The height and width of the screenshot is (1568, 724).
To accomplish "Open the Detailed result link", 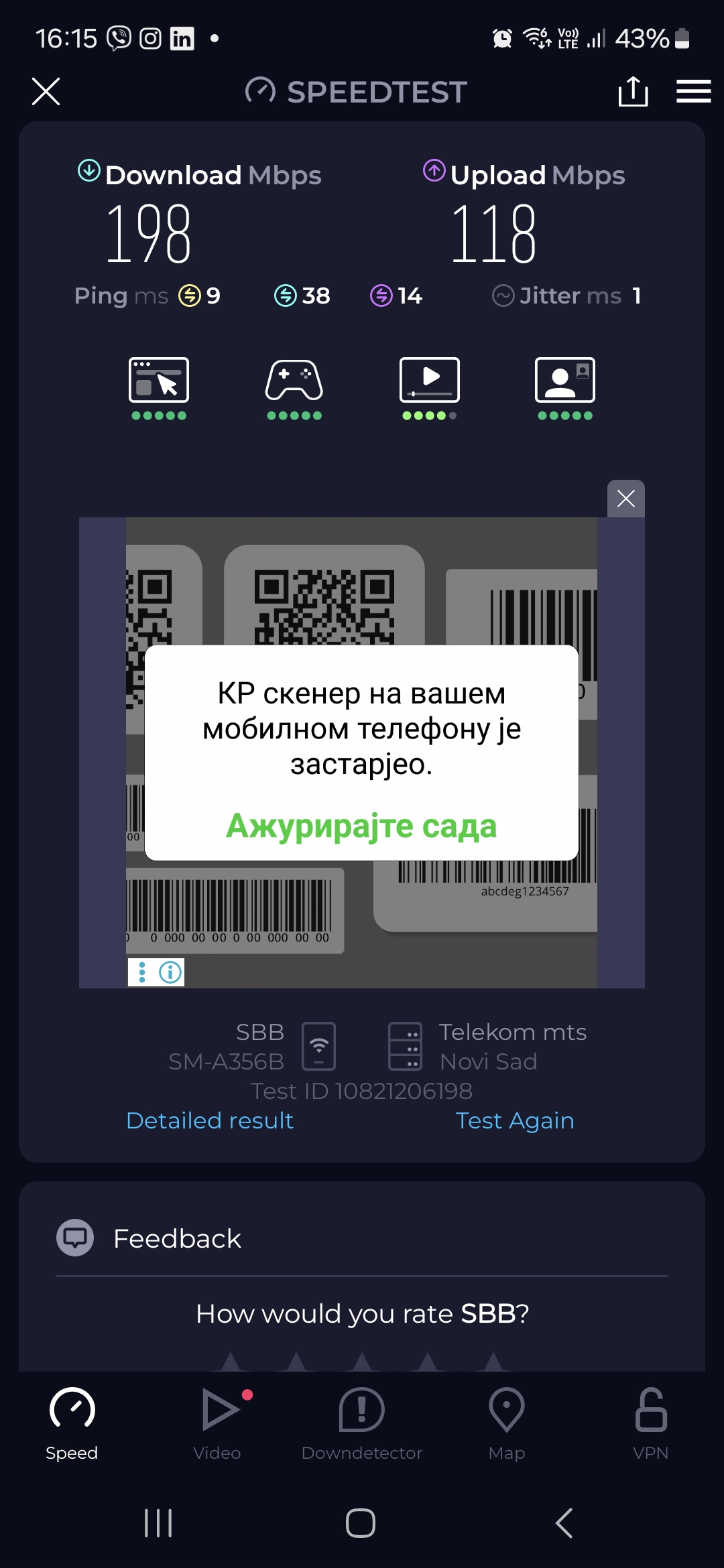I will (x=210, y=1120).
